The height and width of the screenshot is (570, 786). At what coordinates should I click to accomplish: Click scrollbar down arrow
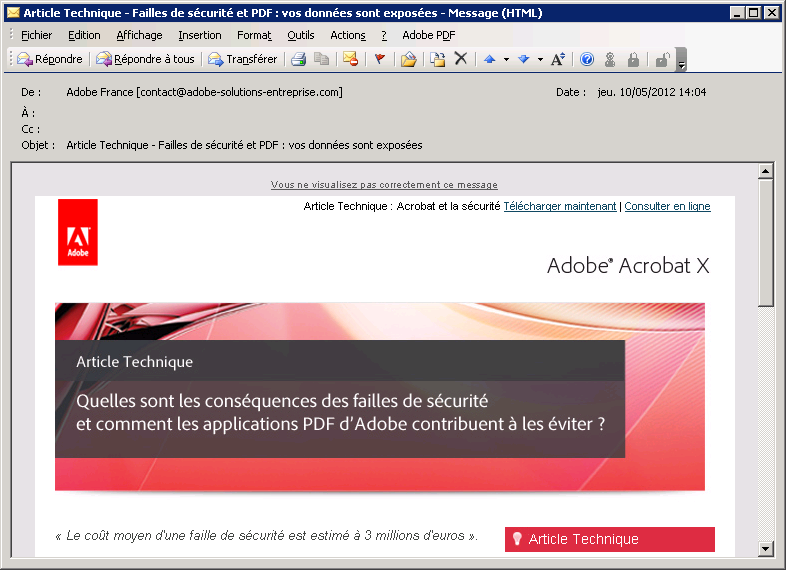tap(765, 548)
